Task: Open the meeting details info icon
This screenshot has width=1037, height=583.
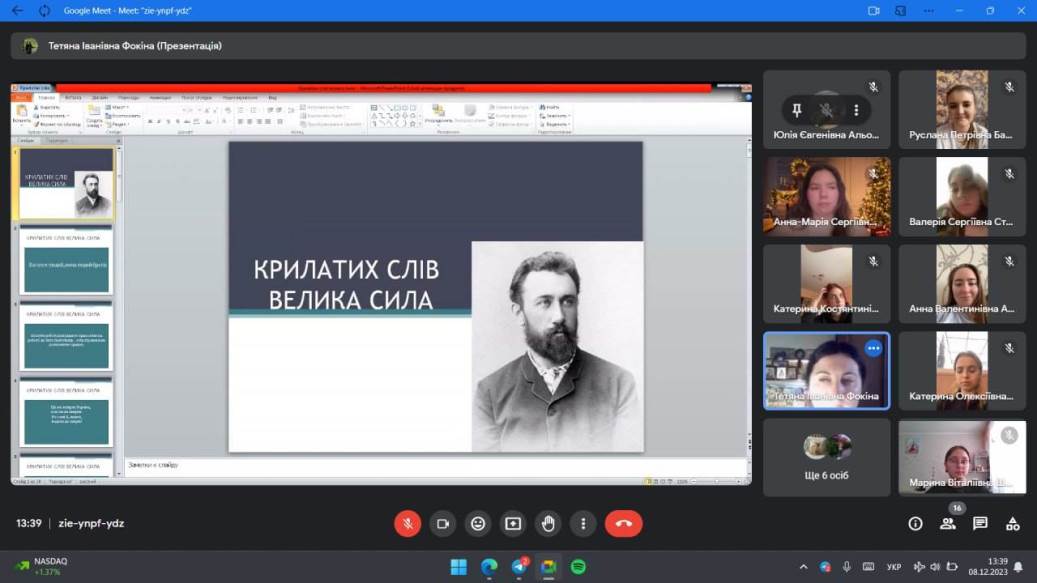Action: [x=915, y=523]
